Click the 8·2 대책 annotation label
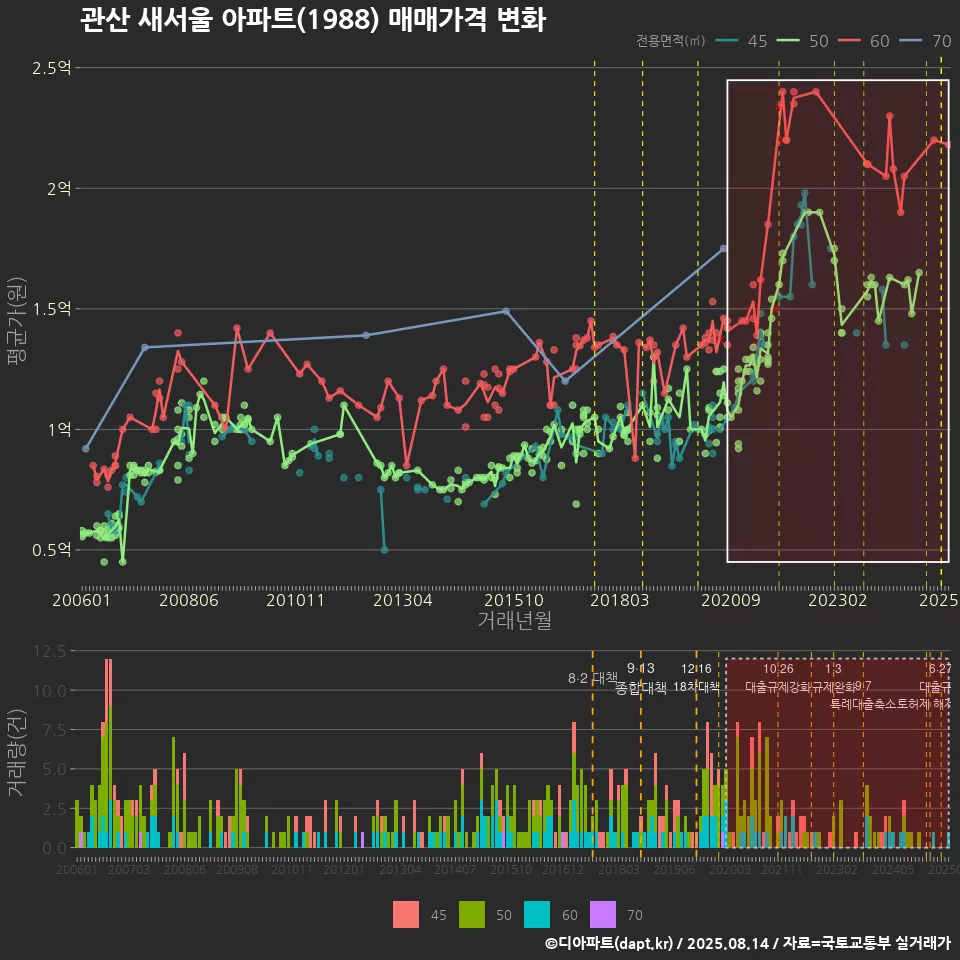 coord(593,678)
